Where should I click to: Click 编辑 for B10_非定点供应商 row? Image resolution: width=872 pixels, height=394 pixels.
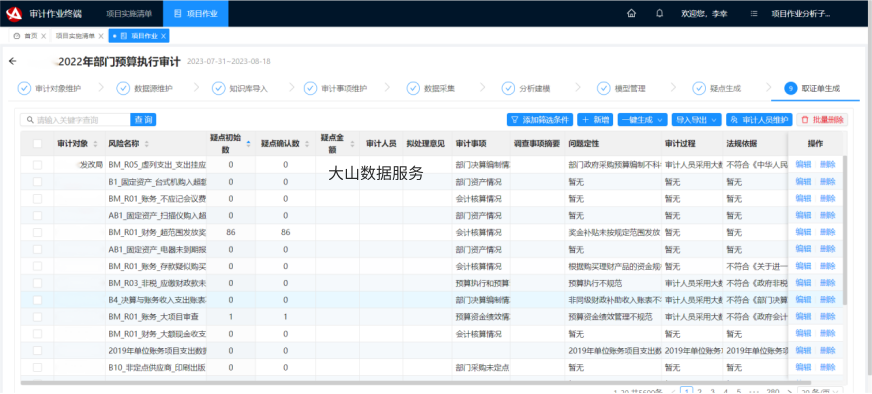pyautogui.click(x=803, y=367)
